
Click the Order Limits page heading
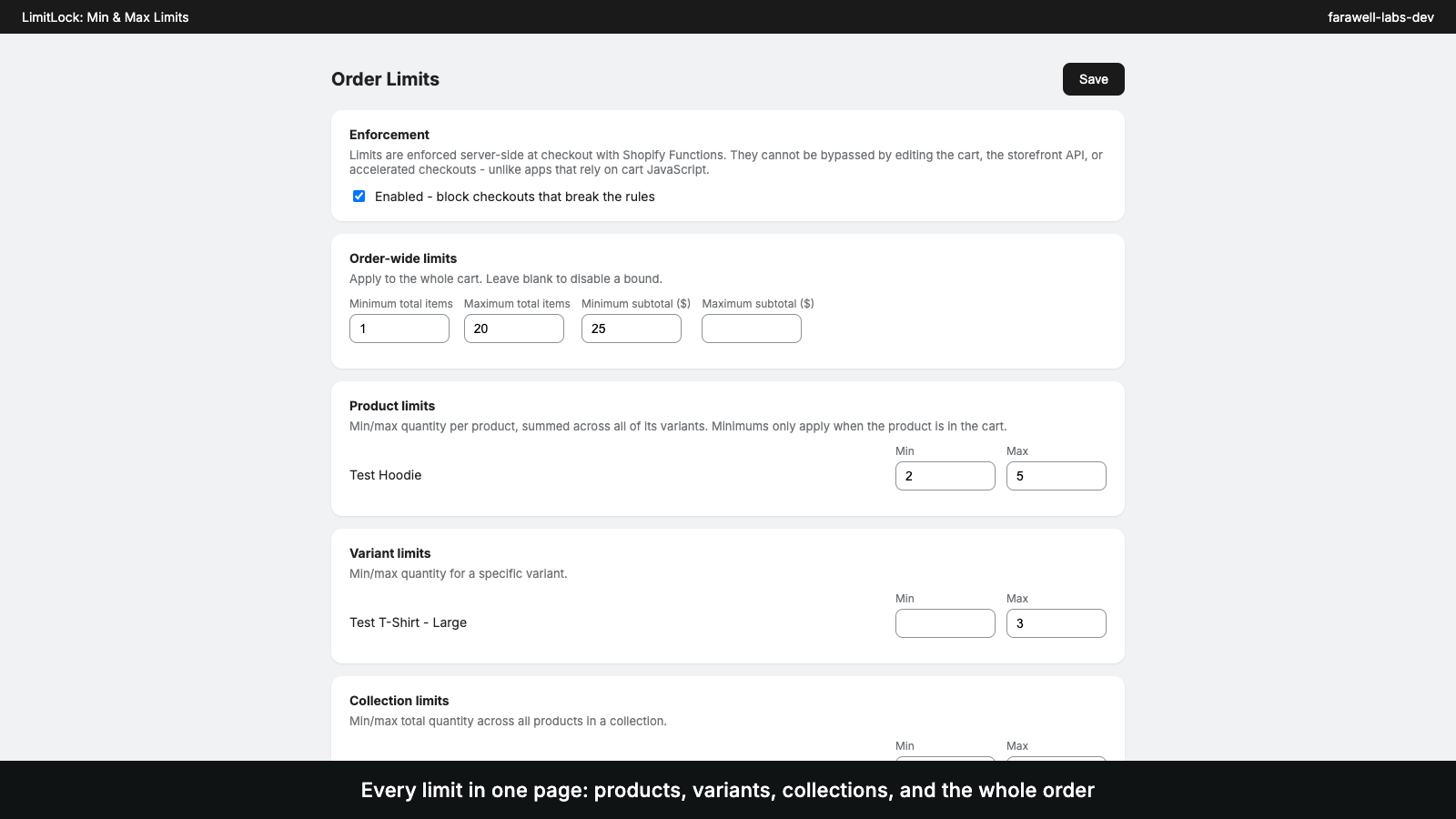coord(385,79)
